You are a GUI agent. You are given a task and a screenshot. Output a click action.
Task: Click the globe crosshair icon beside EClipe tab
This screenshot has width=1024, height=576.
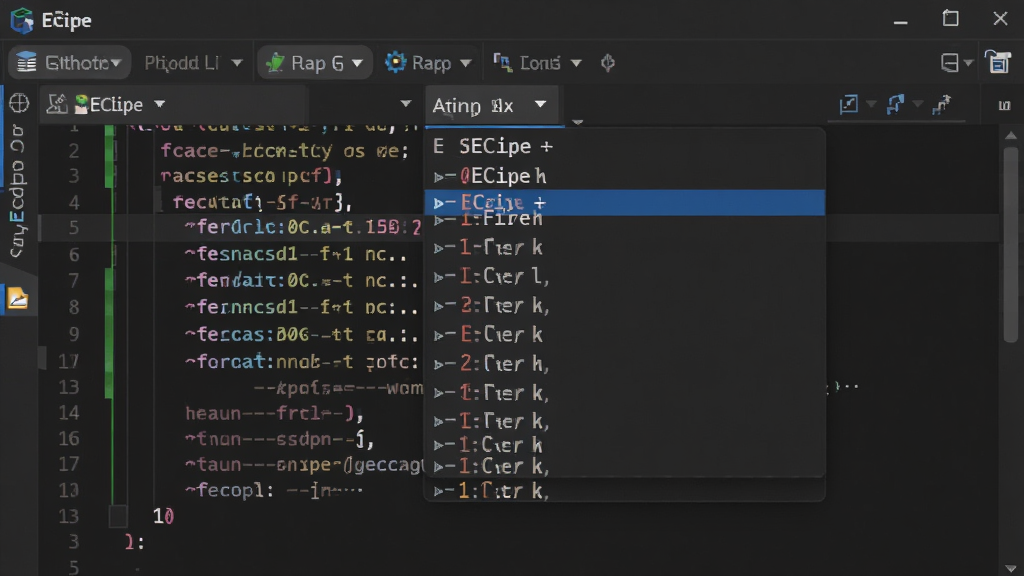click(19, 103)
